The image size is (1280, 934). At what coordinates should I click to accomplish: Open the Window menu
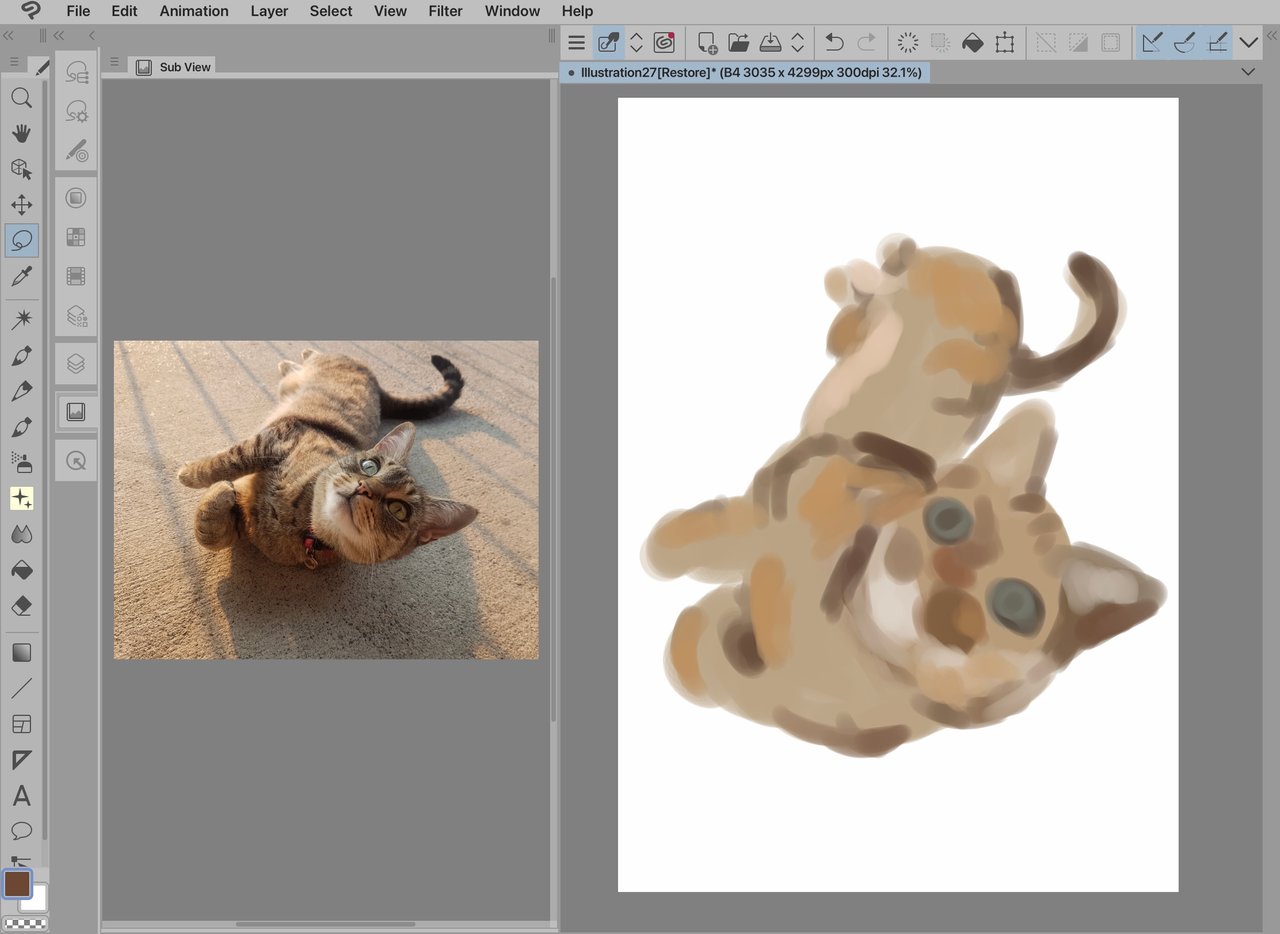pos(512,11)
